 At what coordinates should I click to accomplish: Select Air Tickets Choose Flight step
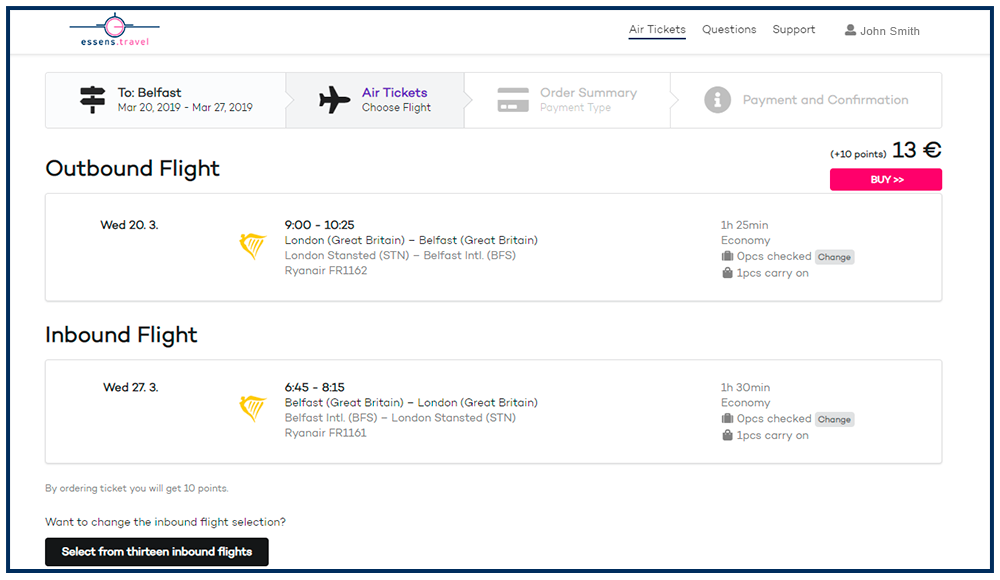375,100
